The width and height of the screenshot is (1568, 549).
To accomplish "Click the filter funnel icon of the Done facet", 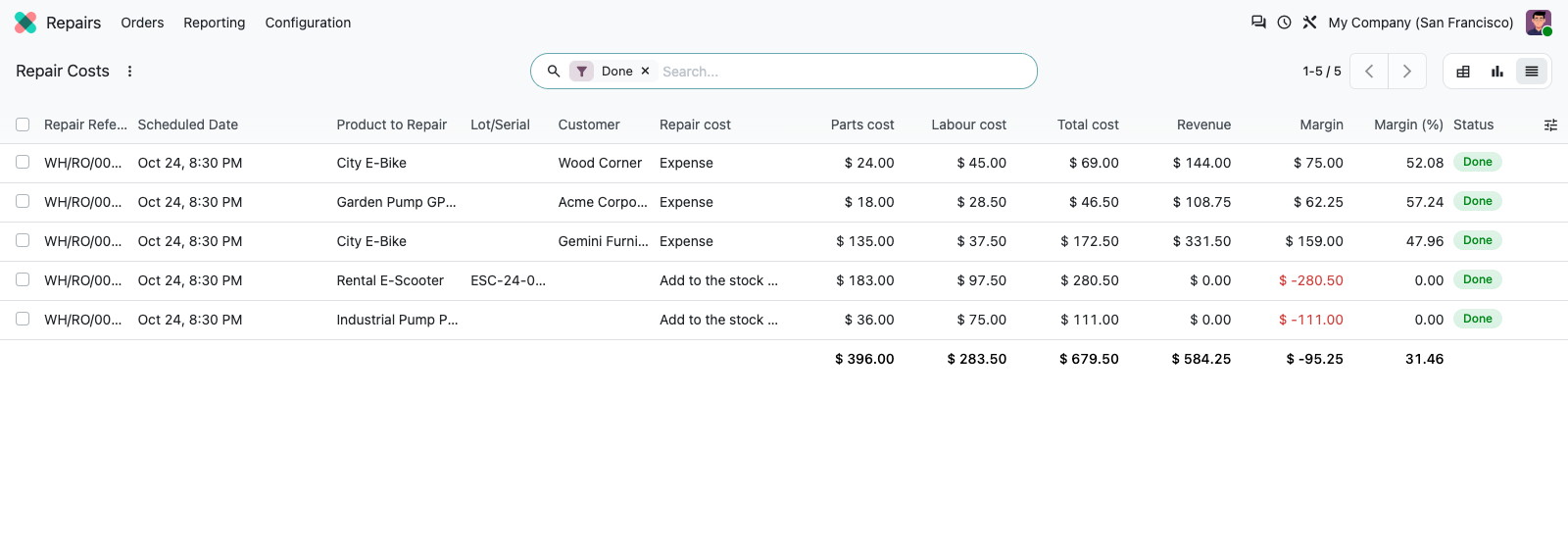I will click(582, 71).
